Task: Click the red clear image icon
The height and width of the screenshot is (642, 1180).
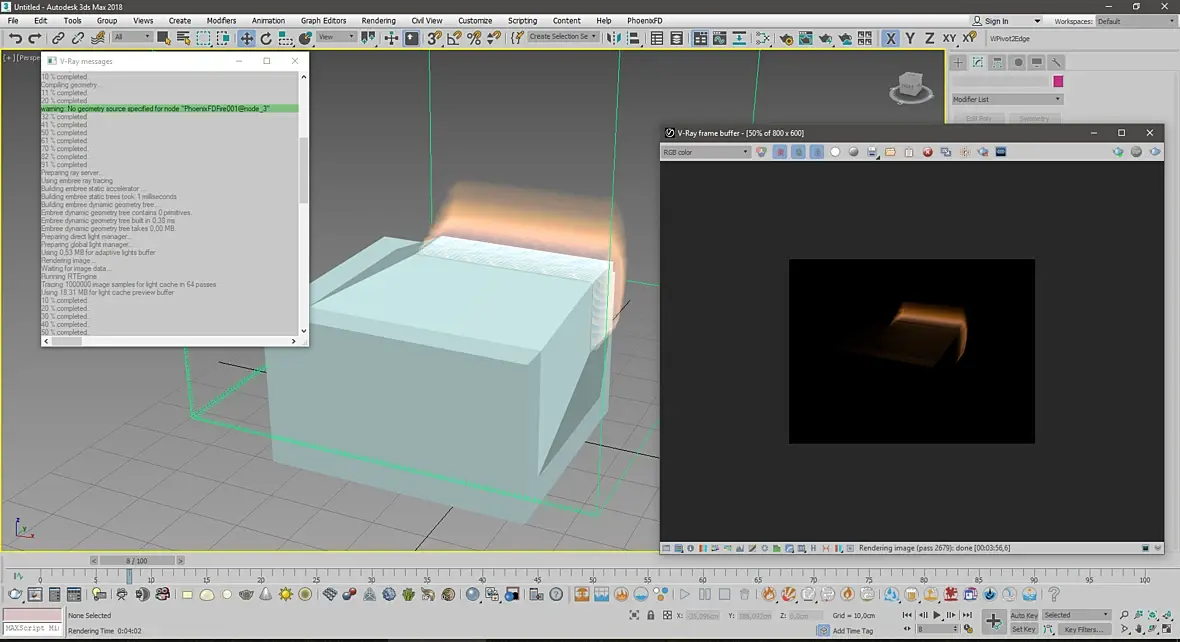Action: pyautogui.click(x=928, y=152)
